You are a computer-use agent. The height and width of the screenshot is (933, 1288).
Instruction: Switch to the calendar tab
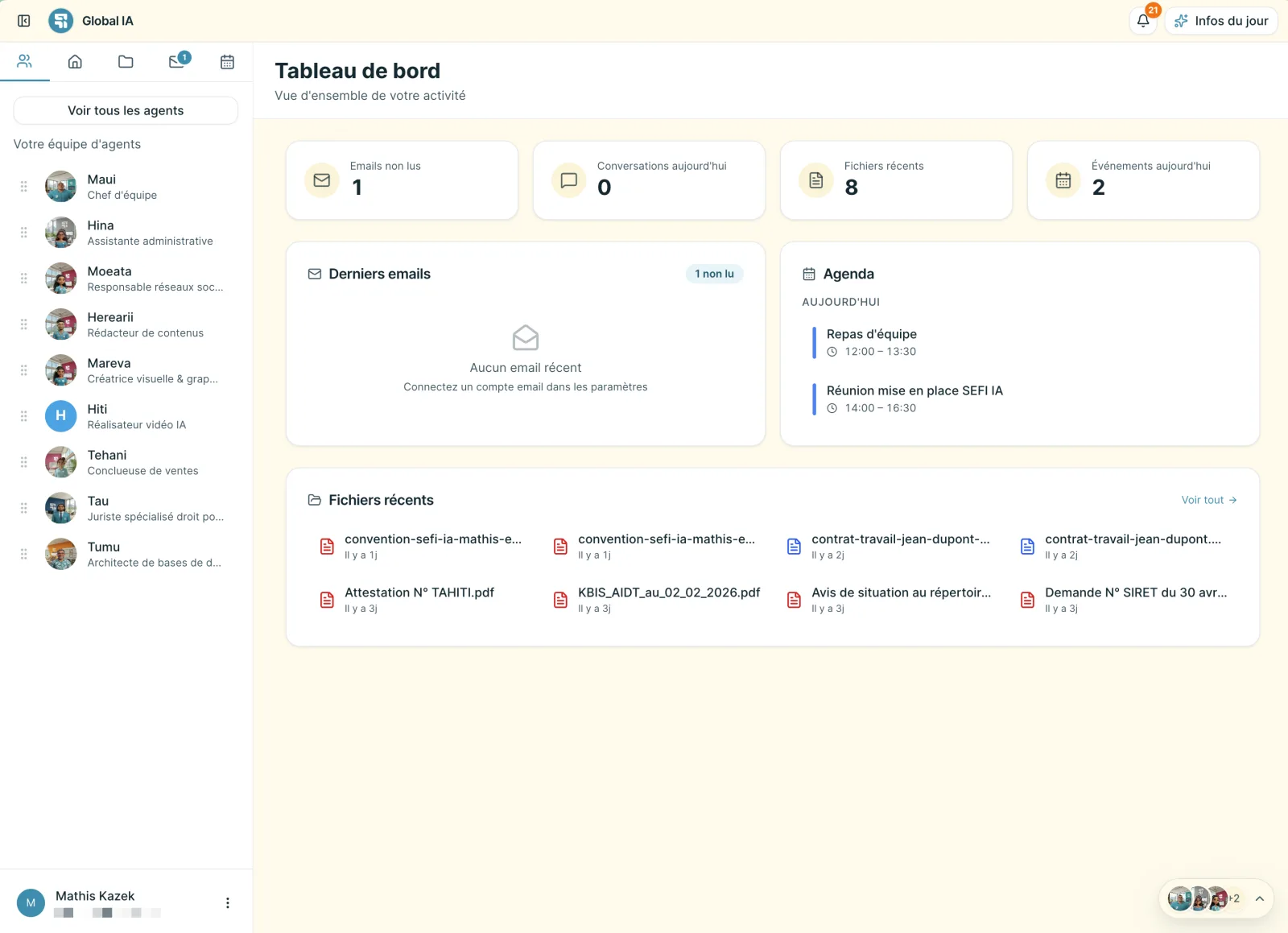(x=227, y=61)
